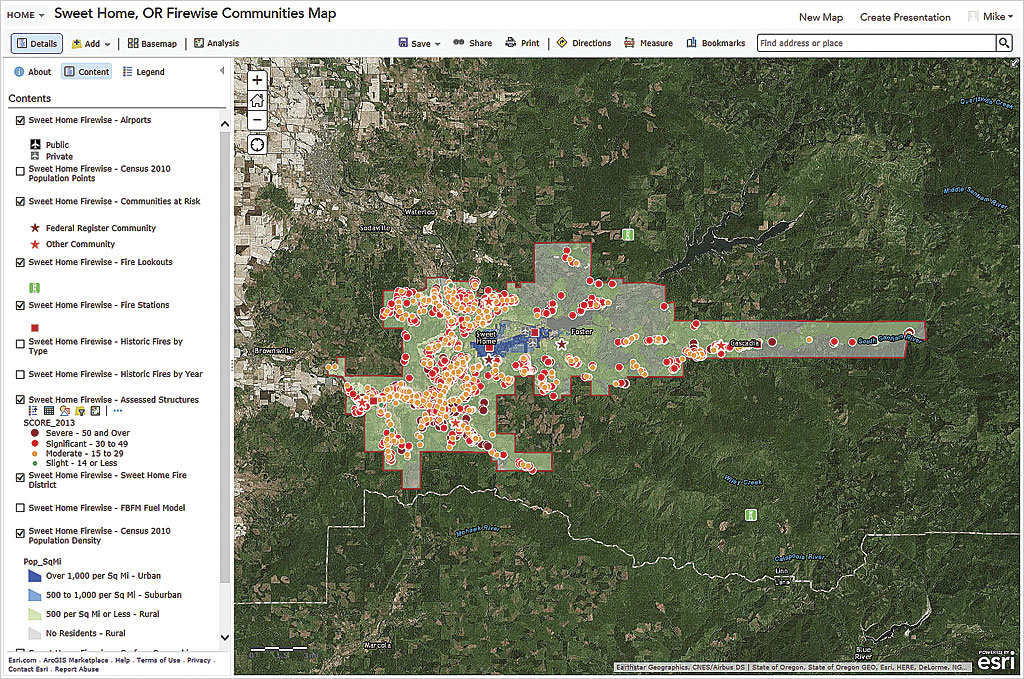Open Terms of Use footer link
The image size is (1024, 679).
(x=158, y=660)
